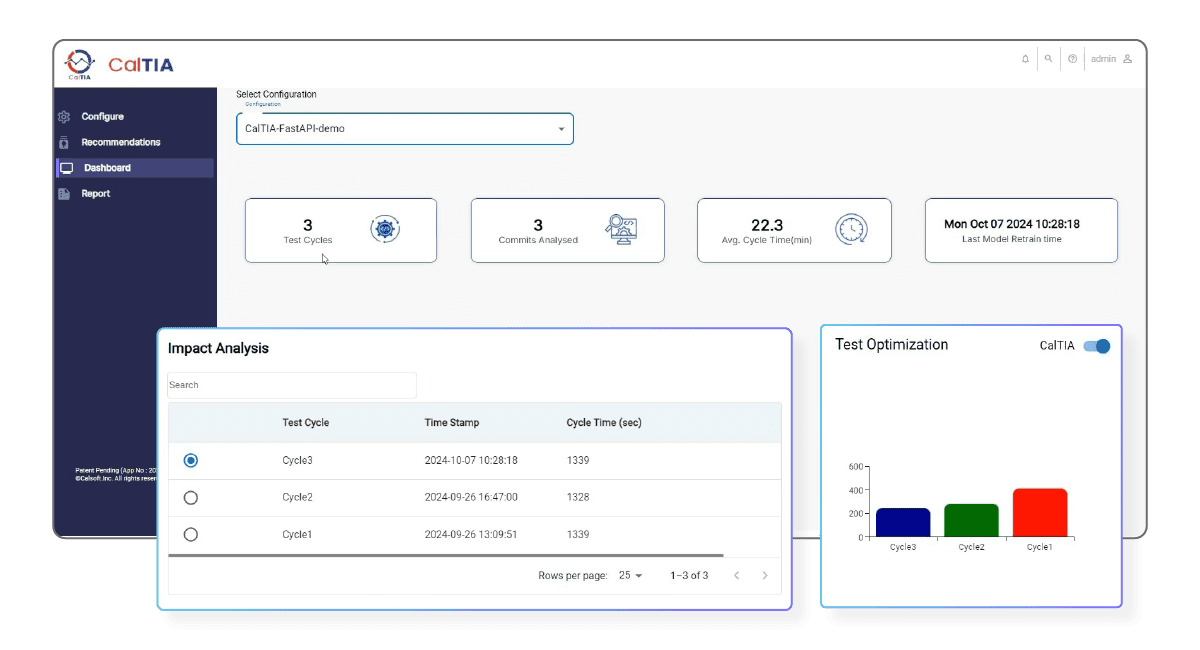The height and width of the screenshot is (650, 1200).
Task: Open the Recommendations menu item
Action: pyautogui.click(x=121, y=142)
